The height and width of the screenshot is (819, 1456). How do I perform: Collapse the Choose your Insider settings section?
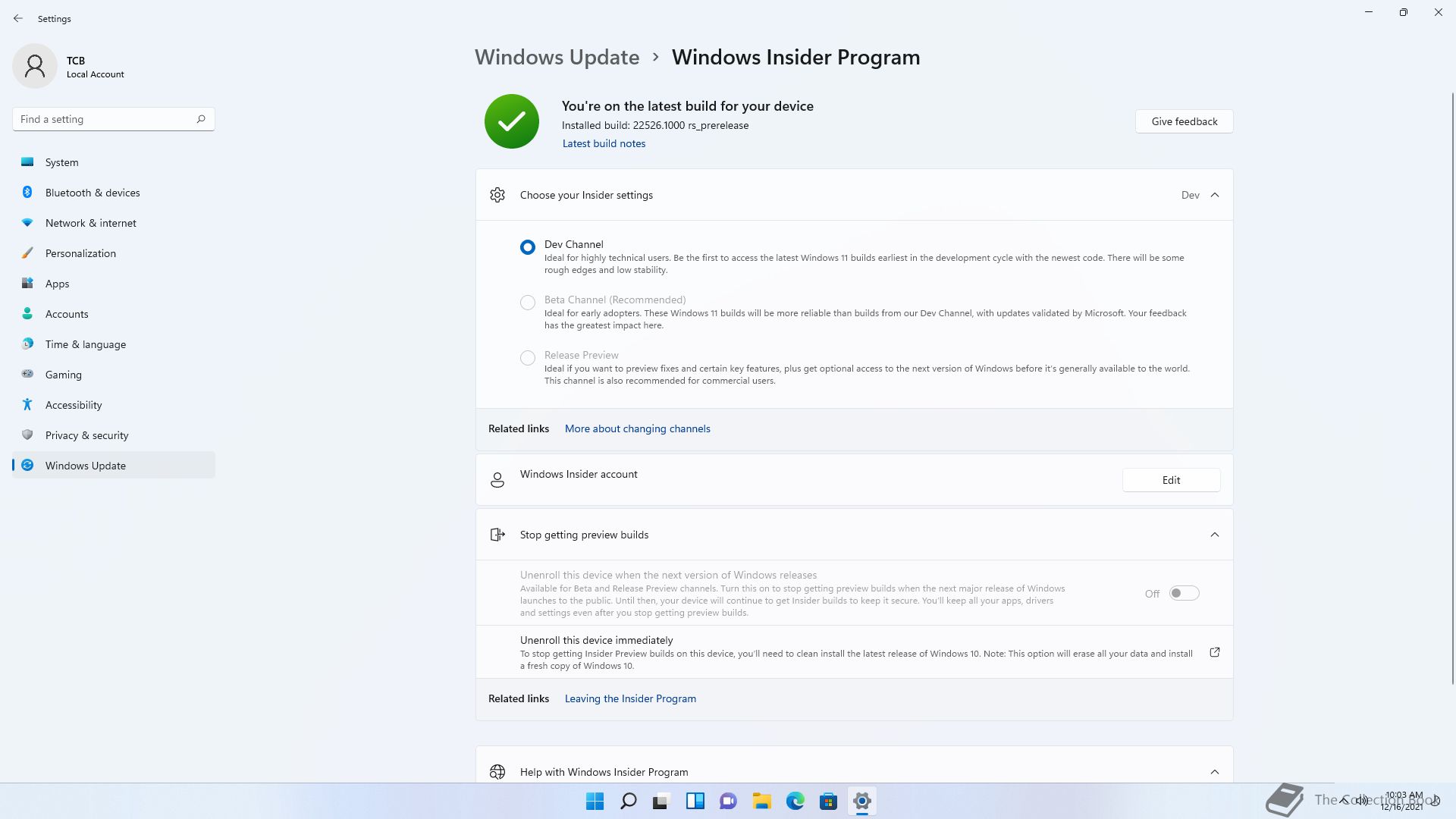[x=1215, y=195]
